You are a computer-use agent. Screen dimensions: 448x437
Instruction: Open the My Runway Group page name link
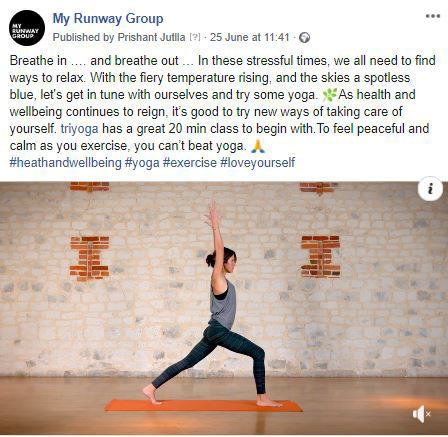pyautogui.click(x=108, y=19)
